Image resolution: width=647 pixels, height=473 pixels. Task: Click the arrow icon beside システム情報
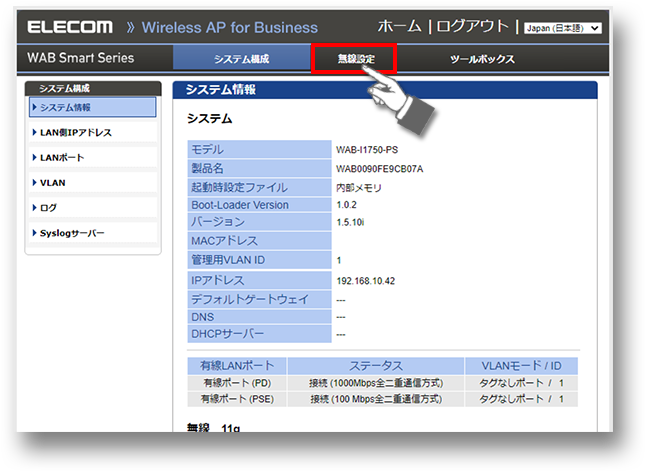coord(35,107)
